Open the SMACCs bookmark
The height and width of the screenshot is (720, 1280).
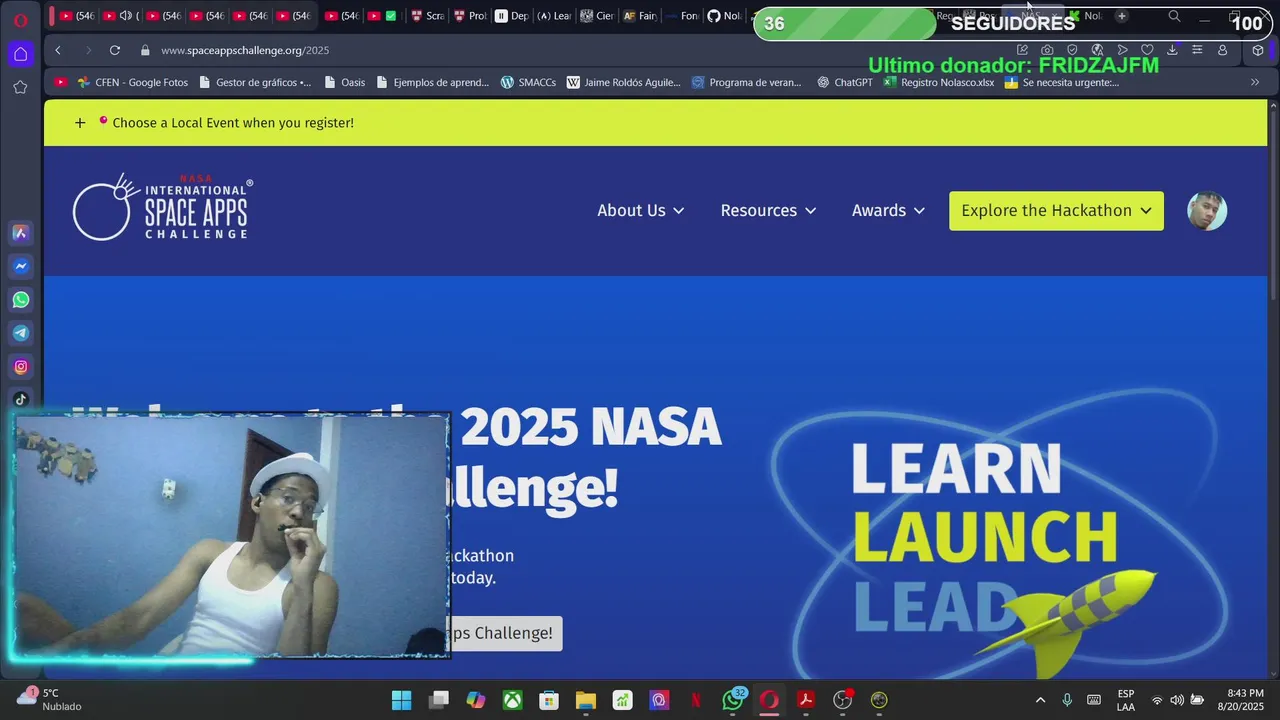pyautogui.click(x=528, y=82)
